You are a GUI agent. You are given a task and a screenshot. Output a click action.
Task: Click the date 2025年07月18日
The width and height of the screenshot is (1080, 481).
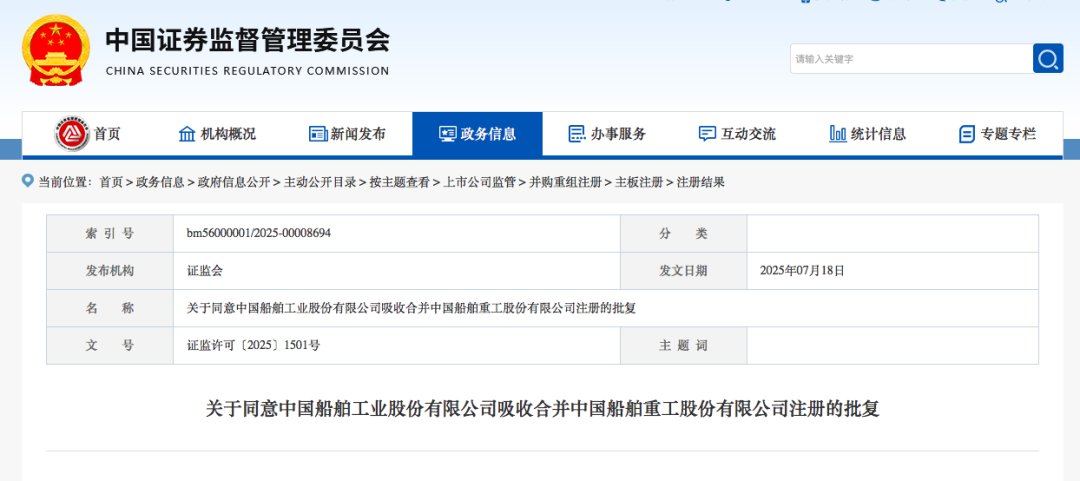click(802, 271)
